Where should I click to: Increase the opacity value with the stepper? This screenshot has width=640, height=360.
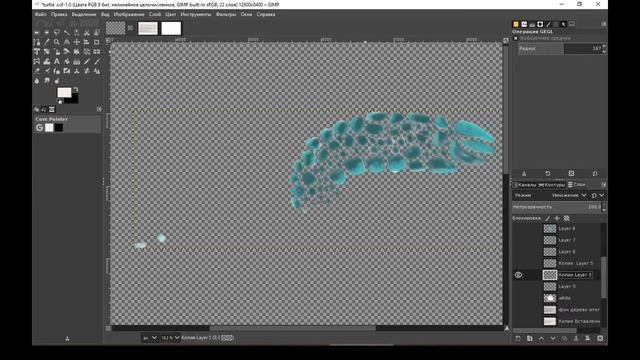[x=604, y=205]
